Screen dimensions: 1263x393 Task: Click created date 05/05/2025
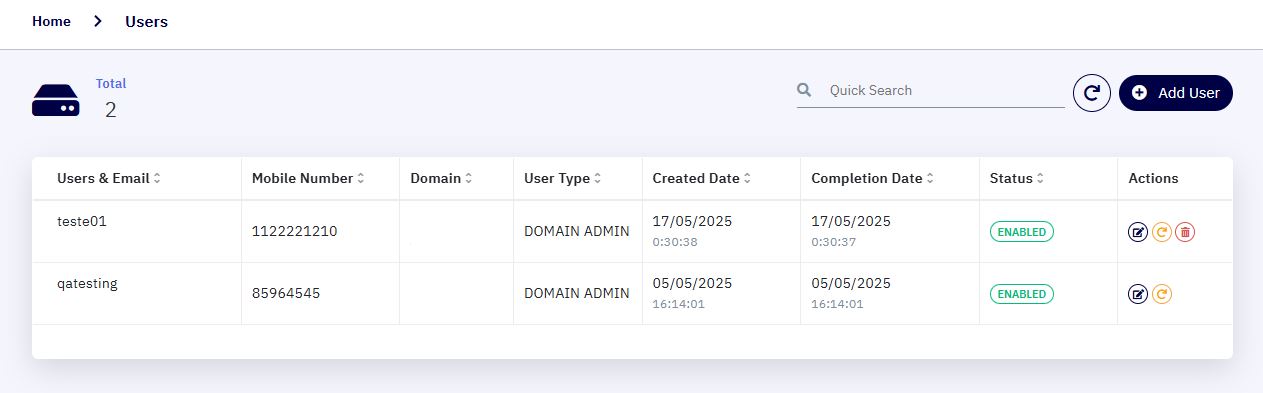click(692, 283)
